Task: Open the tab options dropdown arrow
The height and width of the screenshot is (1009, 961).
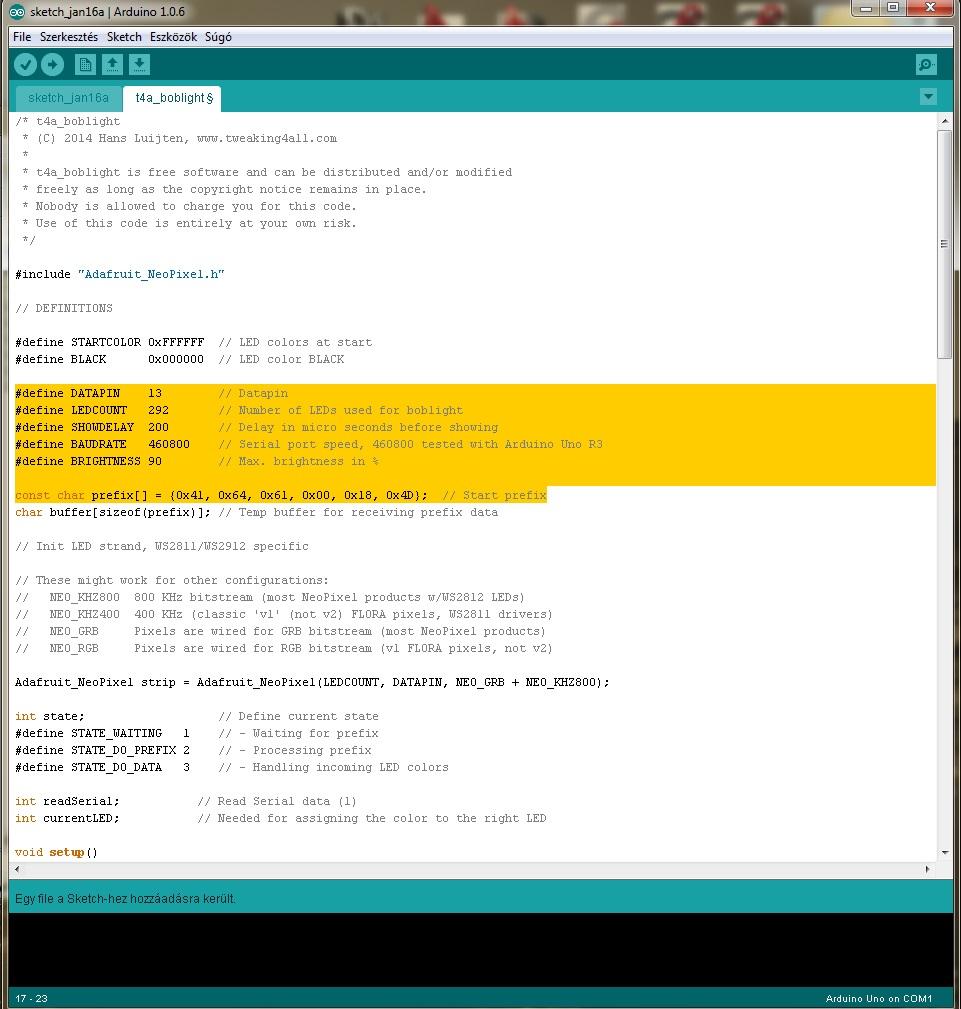Action: tap(928, 97)
